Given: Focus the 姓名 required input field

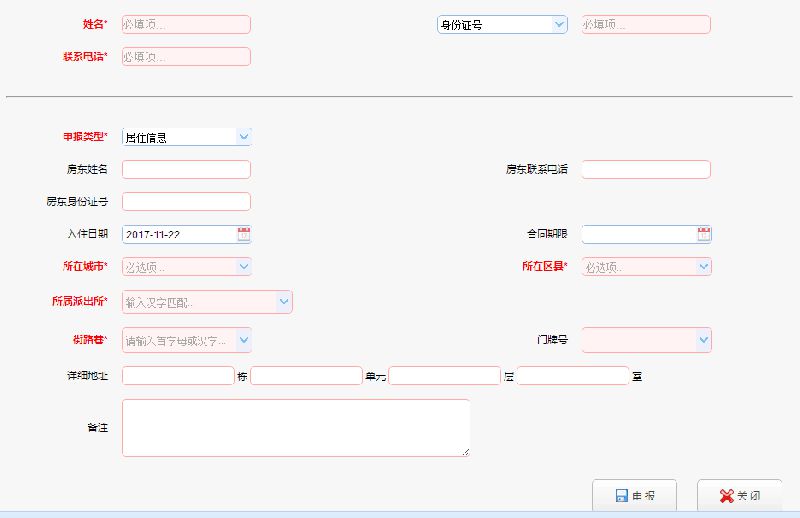Looking at the screenshot, I should click(185, 24).
